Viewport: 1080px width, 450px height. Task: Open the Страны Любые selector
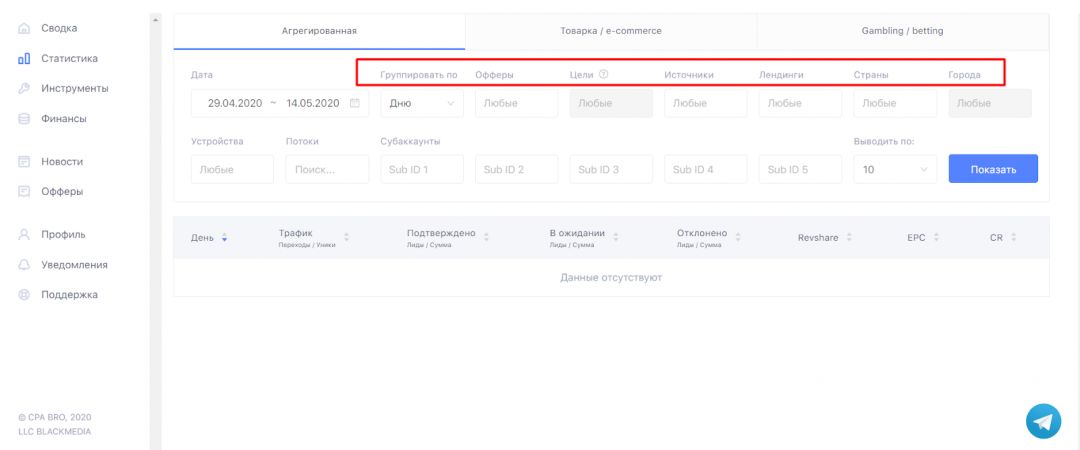pos(895,103)
